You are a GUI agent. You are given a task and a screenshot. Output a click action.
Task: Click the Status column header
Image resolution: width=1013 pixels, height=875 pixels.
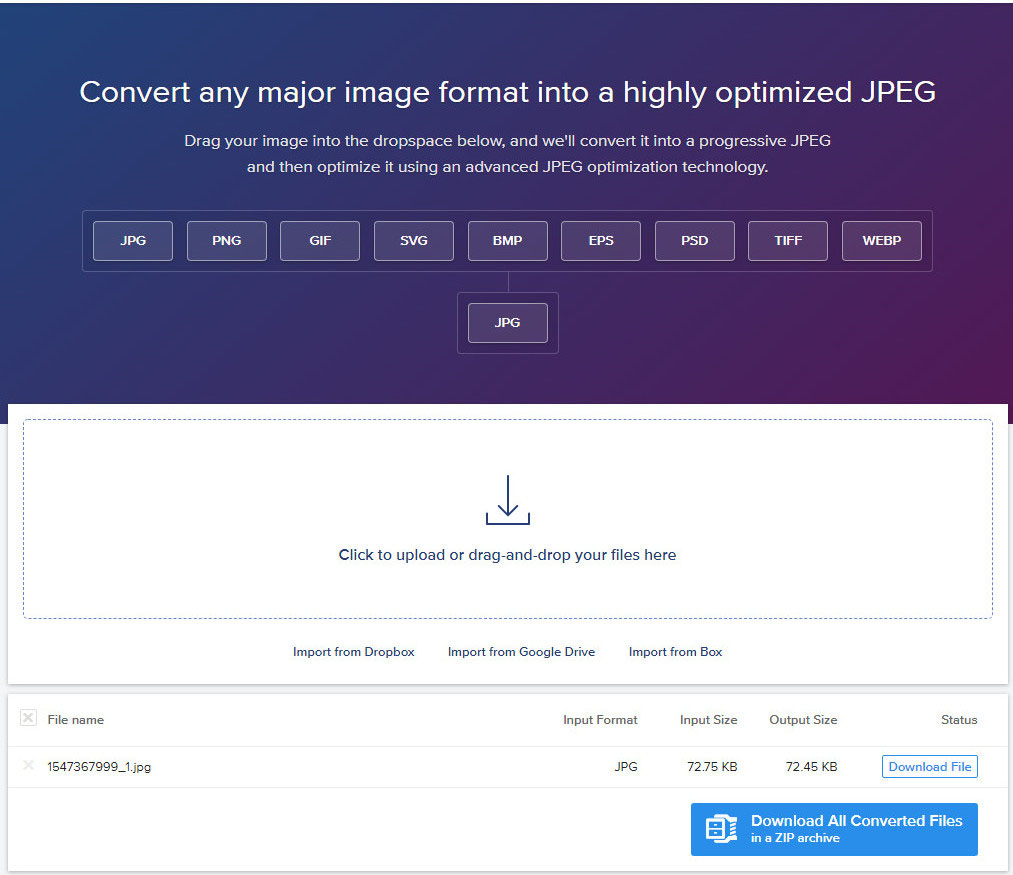(x=959, y=720)
